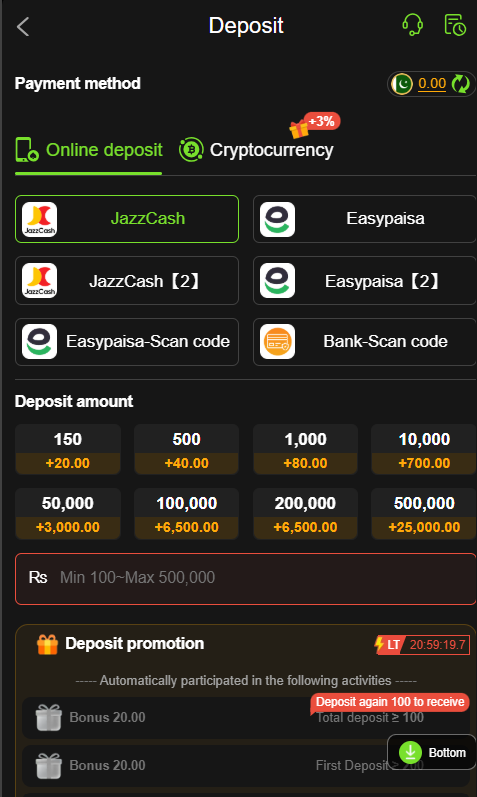The height and width of the screenshot is (797, 477).
Task: Choose JazzCash payment method
Action: tap(127, 219)
